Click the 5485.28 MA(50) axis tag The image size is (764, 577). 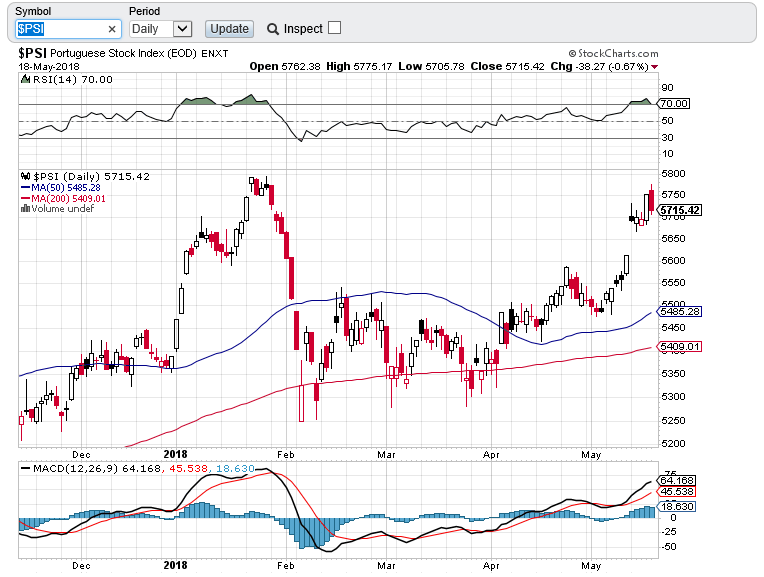pyautogui.click(x=680, y=311)
